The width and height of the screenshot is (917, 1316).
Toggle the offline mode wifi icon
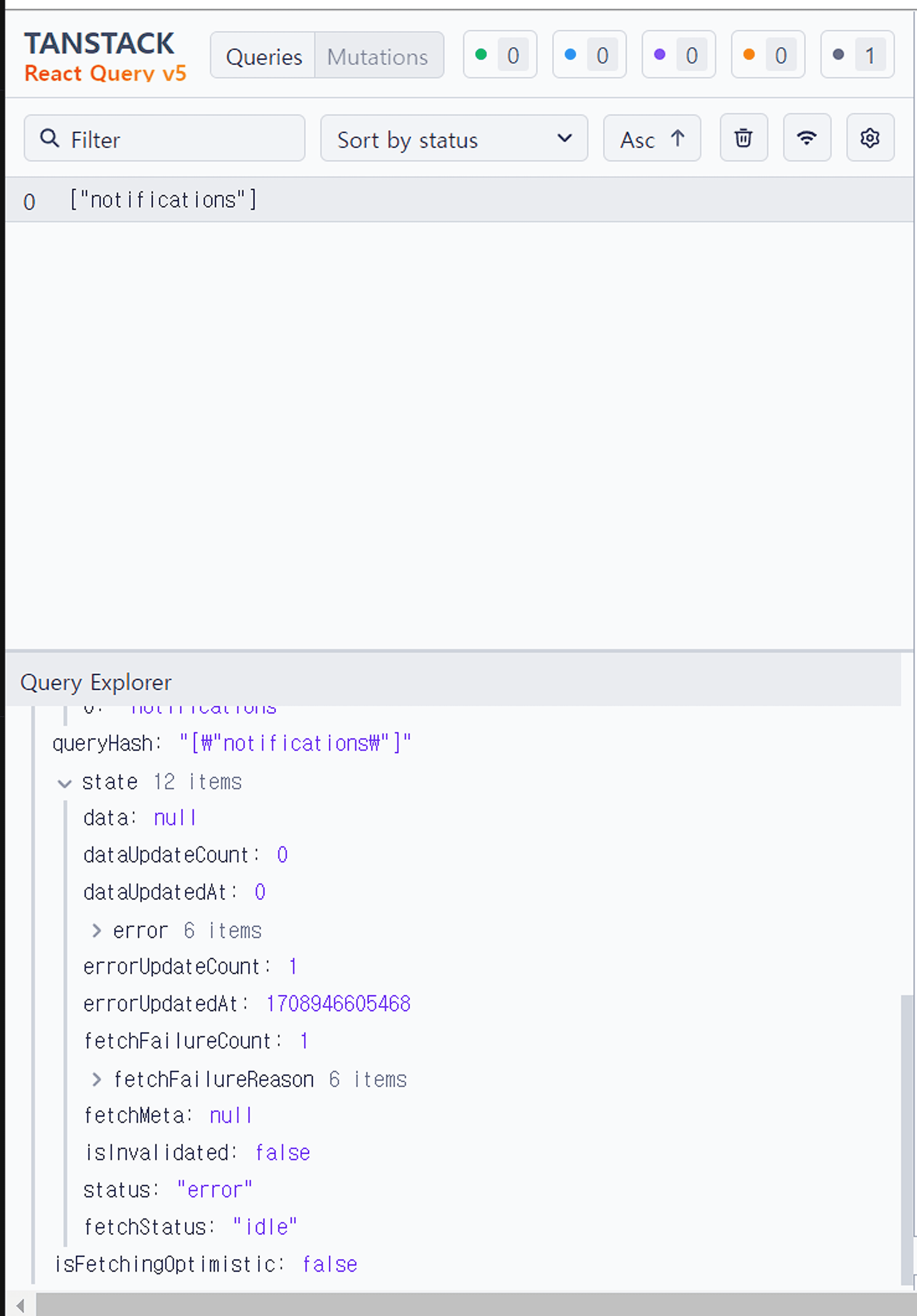click(x=807, y=138)
